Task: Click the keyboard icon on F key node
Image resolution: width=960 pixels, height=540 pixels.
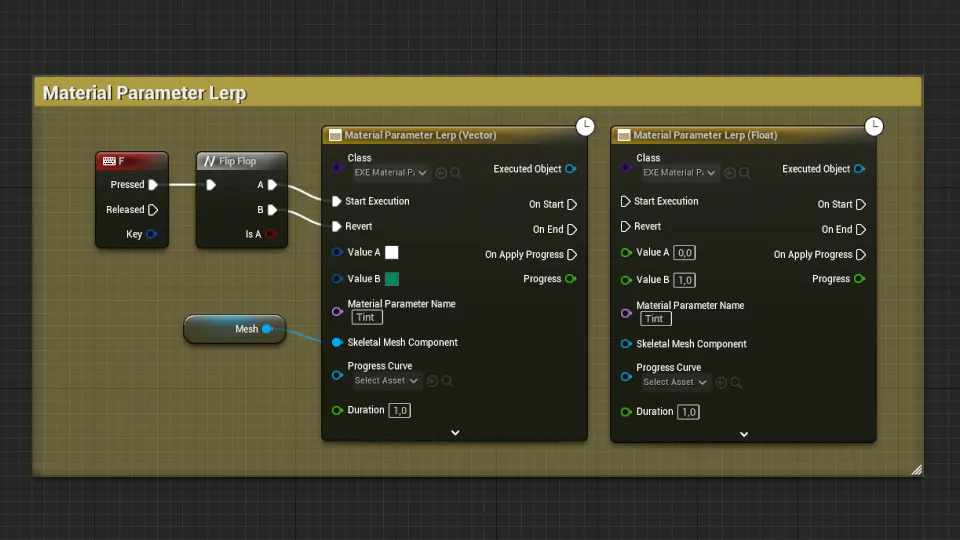Action: (110, 161)
